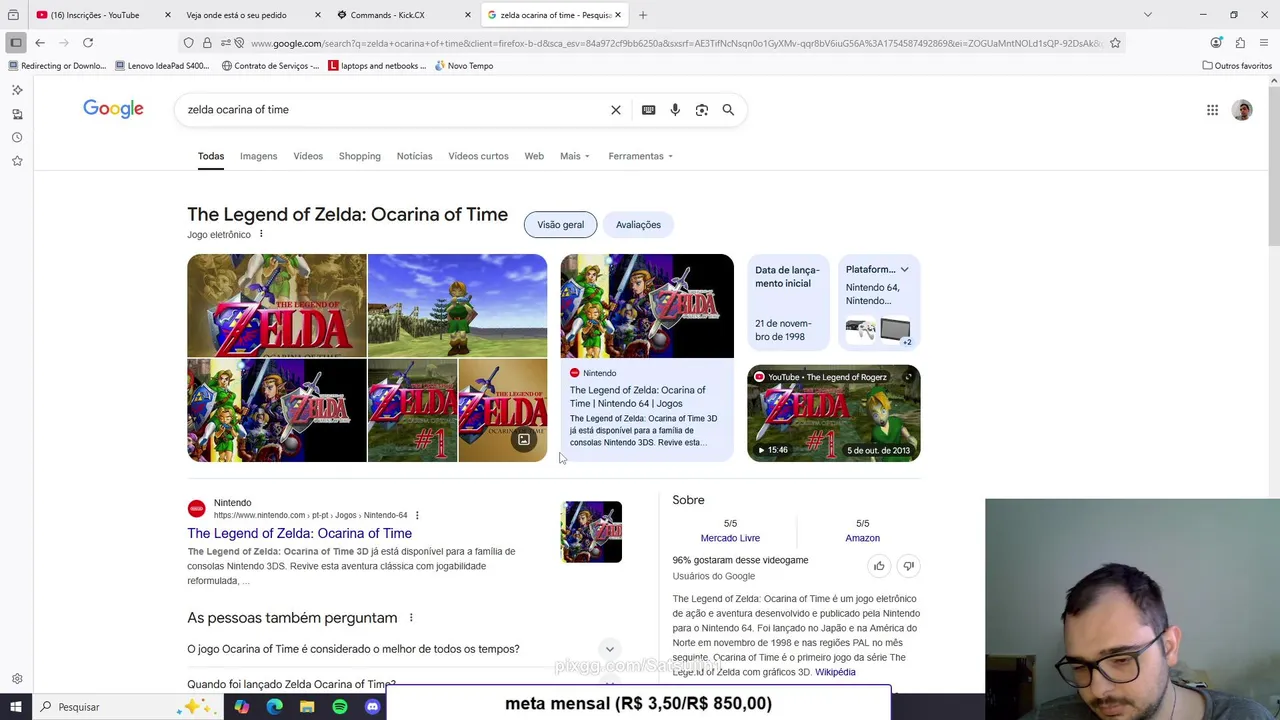
Task: Open options for As pessoas também perguntam
Action: tap(410, 618)
